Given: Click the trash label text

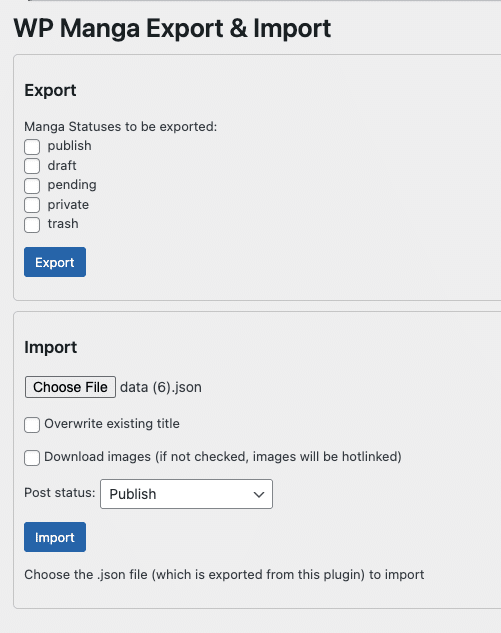Looking at the screenshot, I should [x=63, y=224].
